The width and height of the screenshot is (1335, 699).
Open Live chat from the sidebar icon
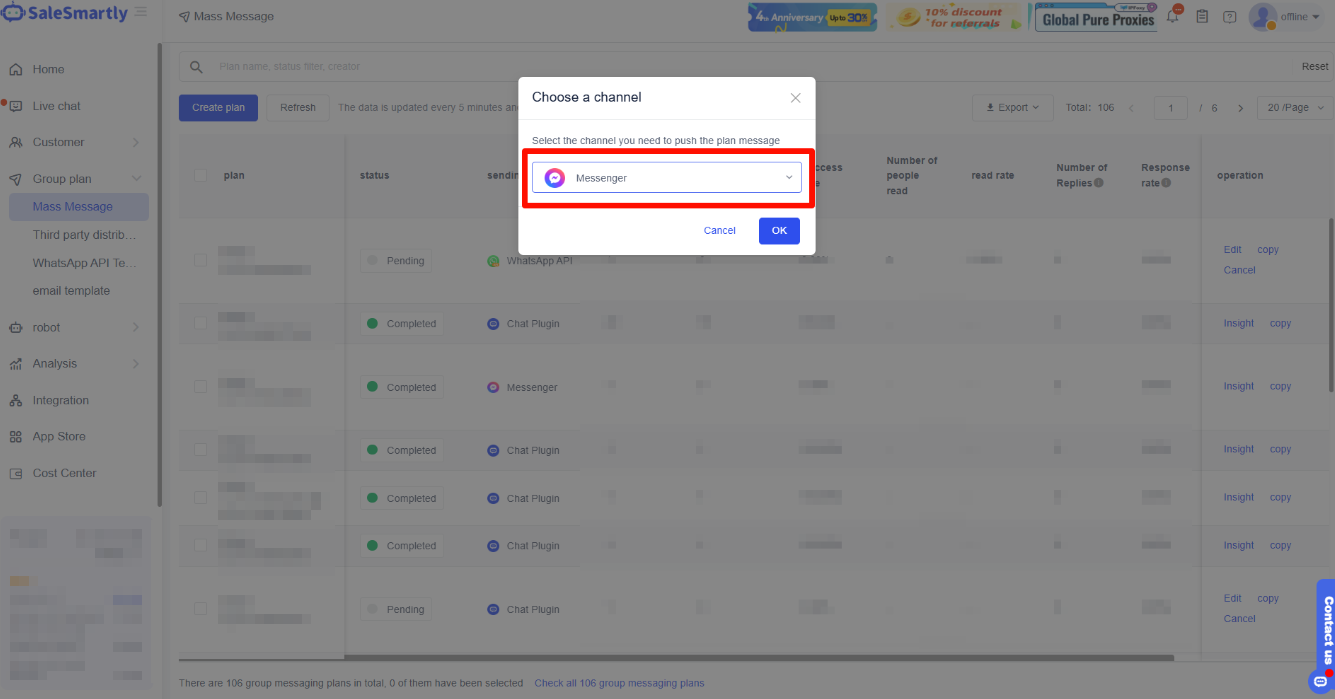(x=16, y=106)
